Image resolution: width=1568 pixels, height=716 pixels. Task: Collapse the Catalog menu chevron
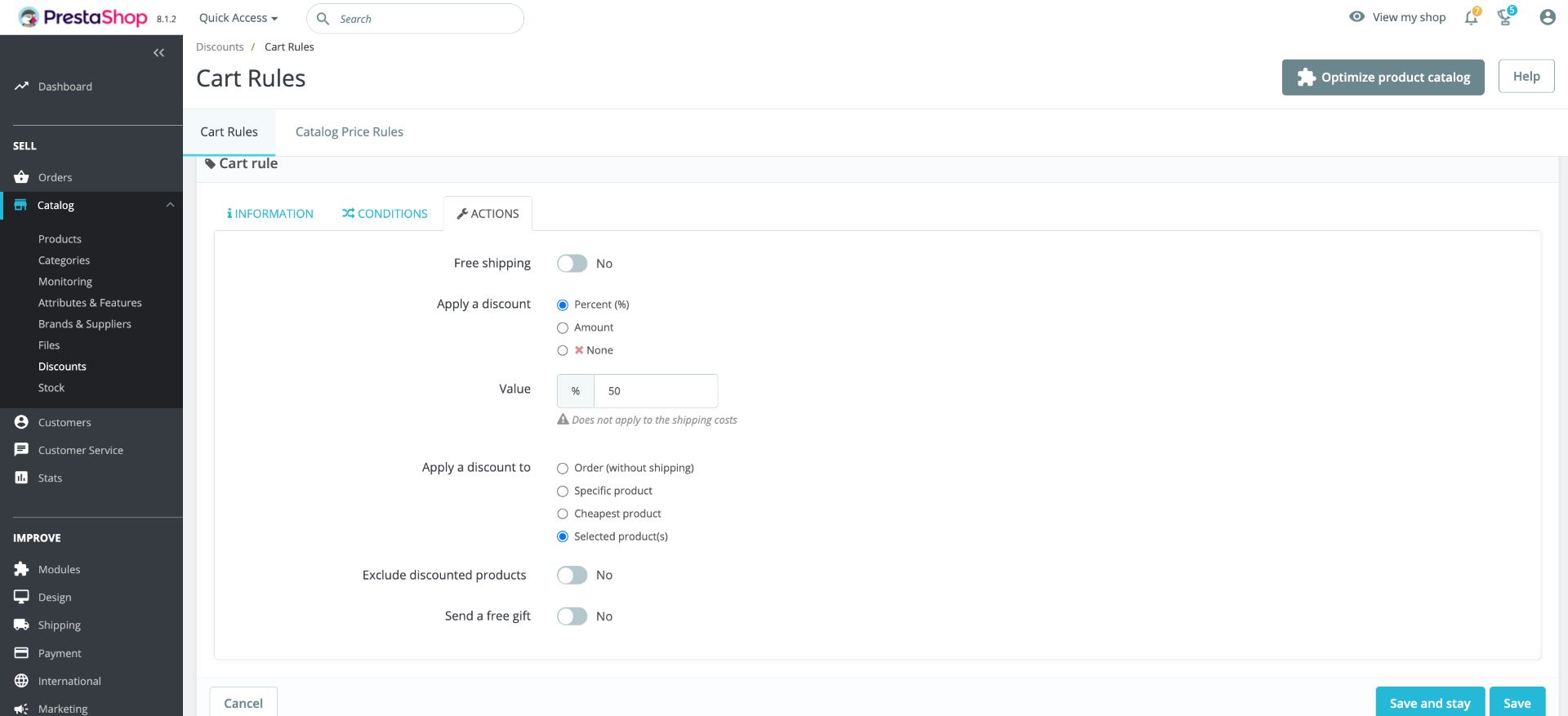click(x=170, y=205)
